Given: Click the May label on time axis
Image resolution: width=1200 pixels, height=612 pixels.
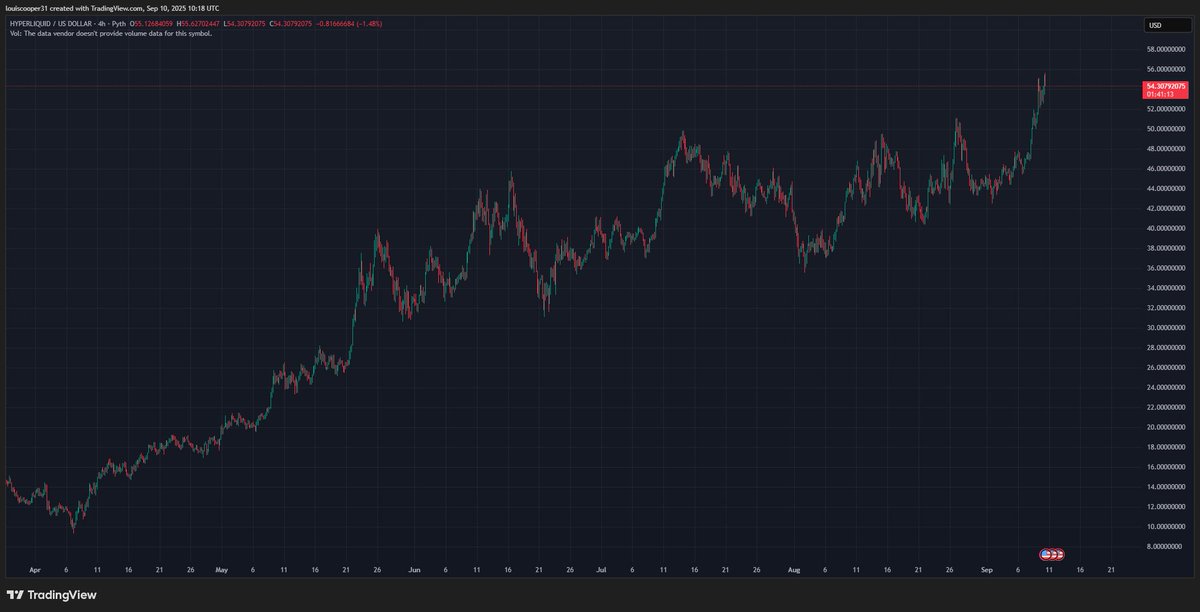Looking at the screenshot, I should 221,570.
